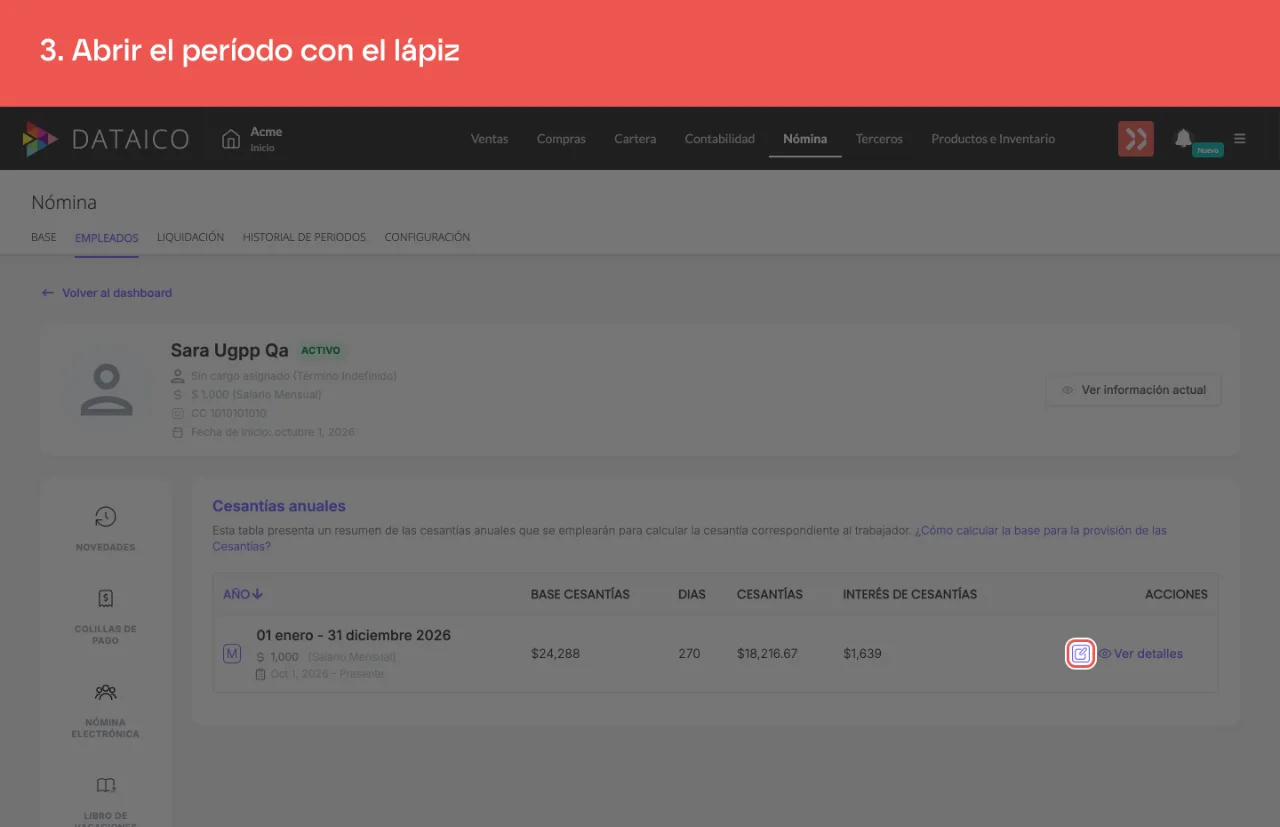Open the cesantías base calculation help link
The height and width of the screenshot is (827, 1280).
690,538
